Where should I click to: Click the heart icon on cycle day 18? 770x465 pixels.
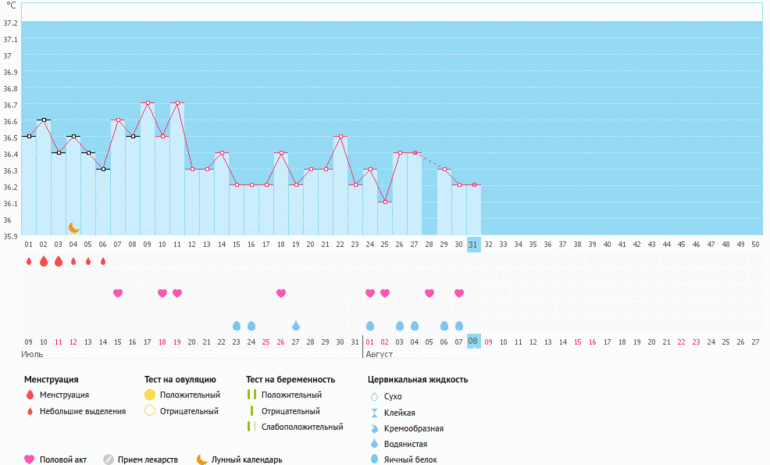(x=281, y=293)
